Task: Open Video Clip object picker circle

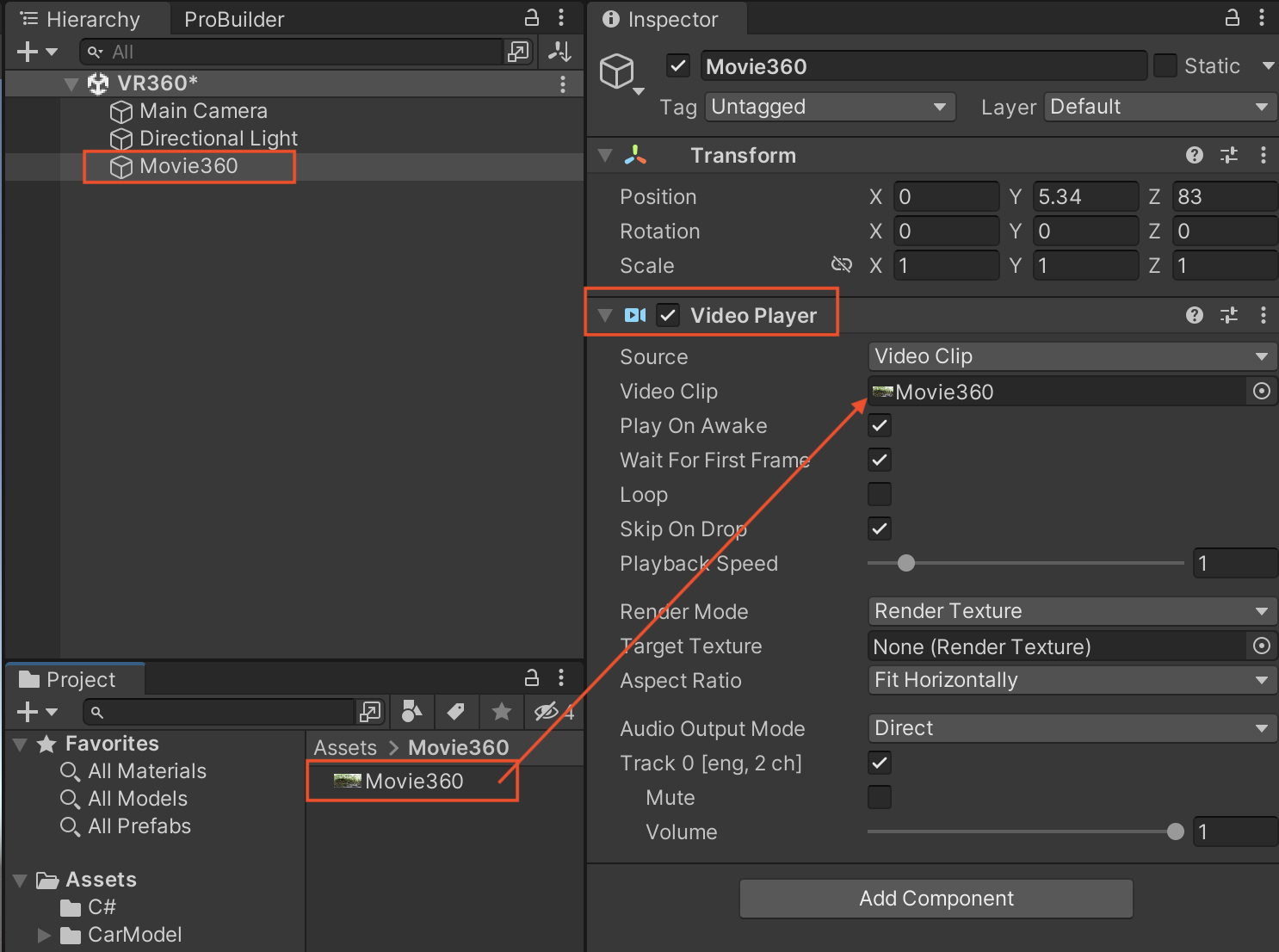Action: pos(1261,392)
